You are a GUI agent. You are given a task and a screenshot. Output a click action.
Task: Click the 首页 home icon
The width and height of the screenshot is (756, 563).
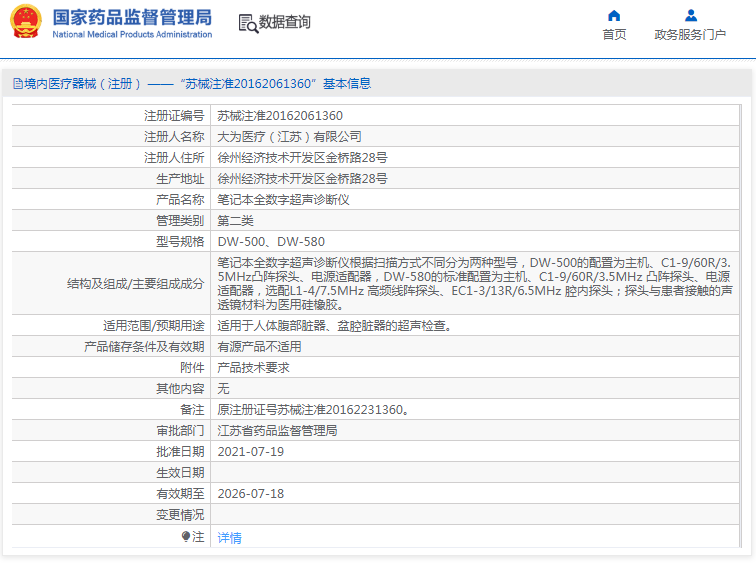point(614,16)
